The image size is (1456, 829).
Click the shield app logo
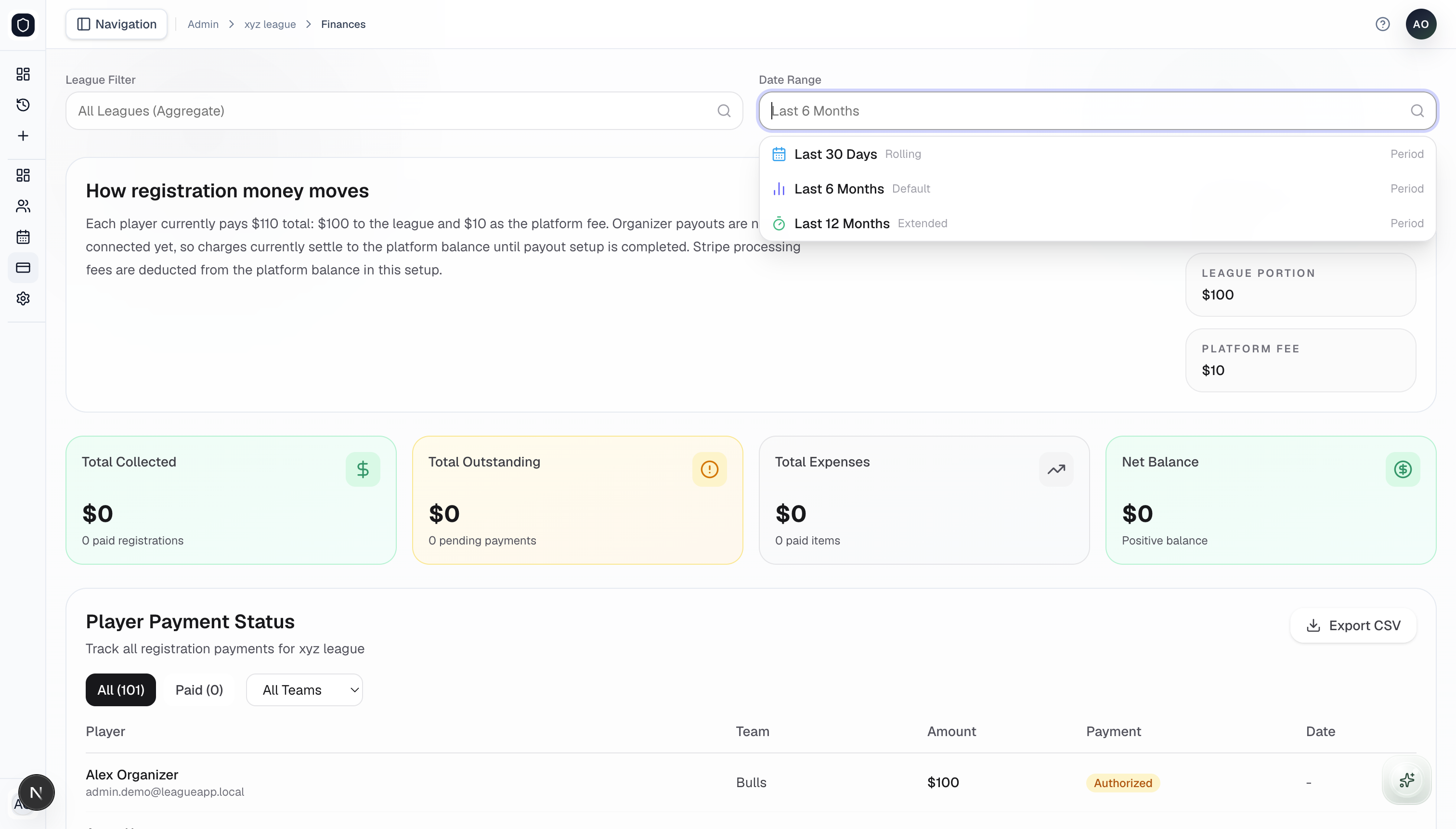click(23, 25)
